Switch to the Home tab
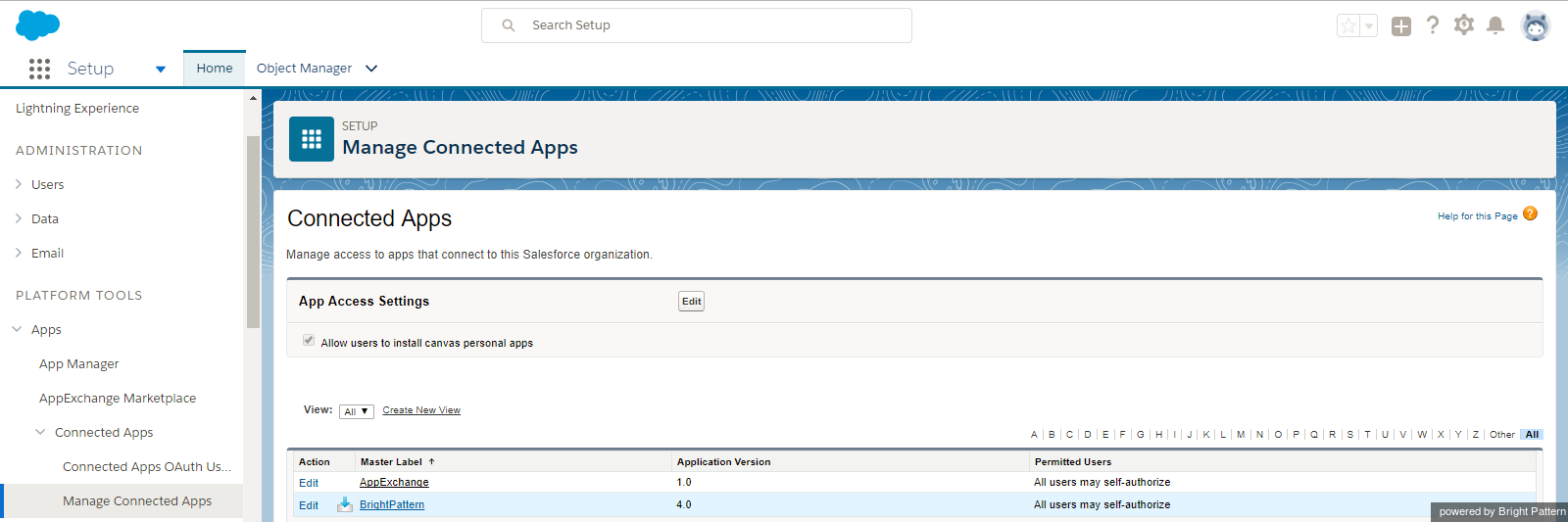 215,69
